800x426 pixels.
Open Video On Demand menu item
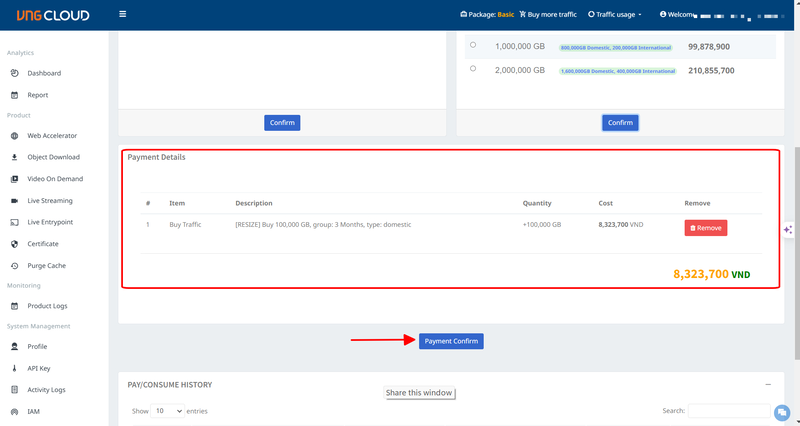click(x=55, y=179)
